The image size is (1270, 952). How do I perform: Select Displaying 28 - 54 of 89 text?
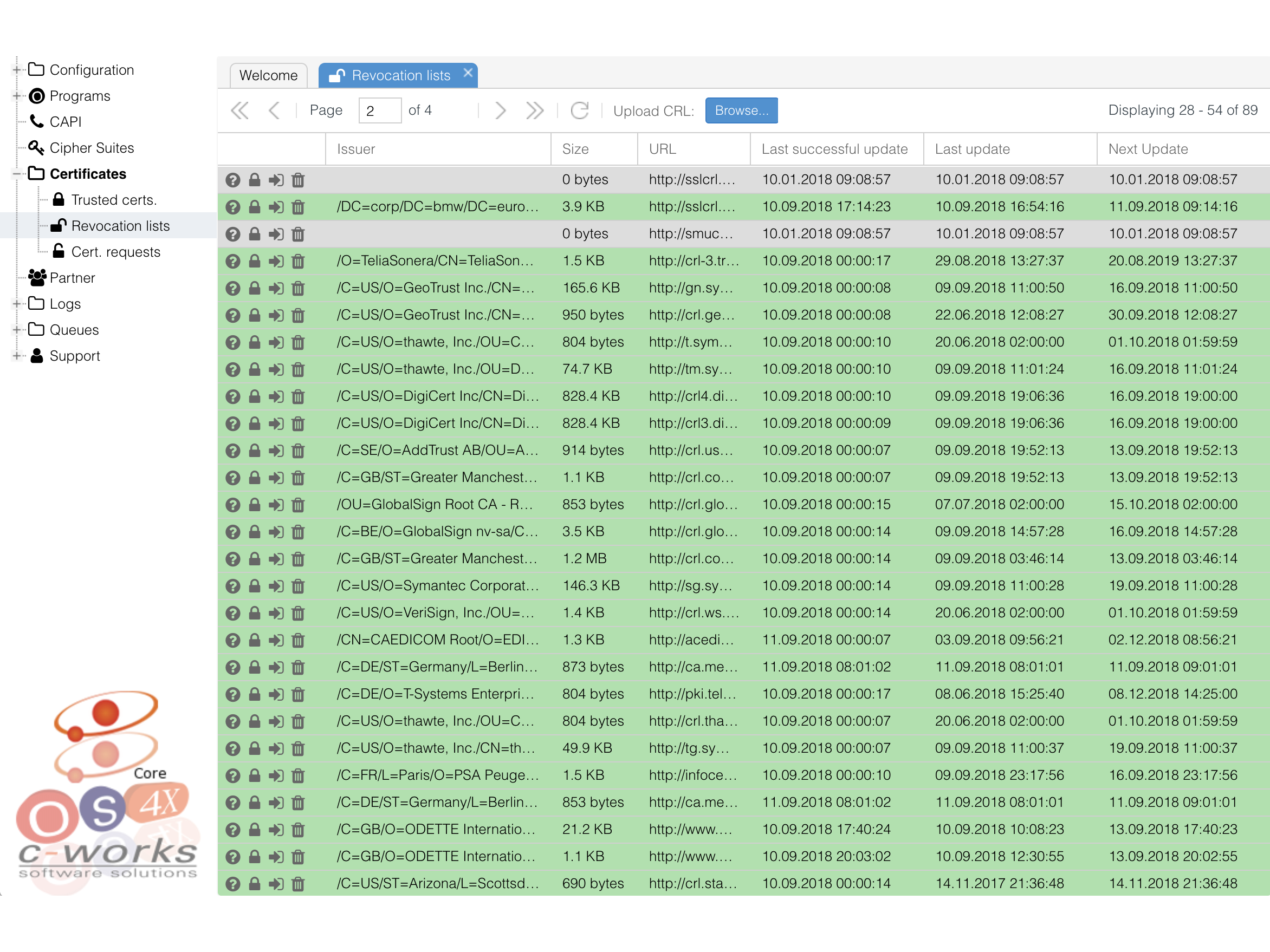[1183, 110]
